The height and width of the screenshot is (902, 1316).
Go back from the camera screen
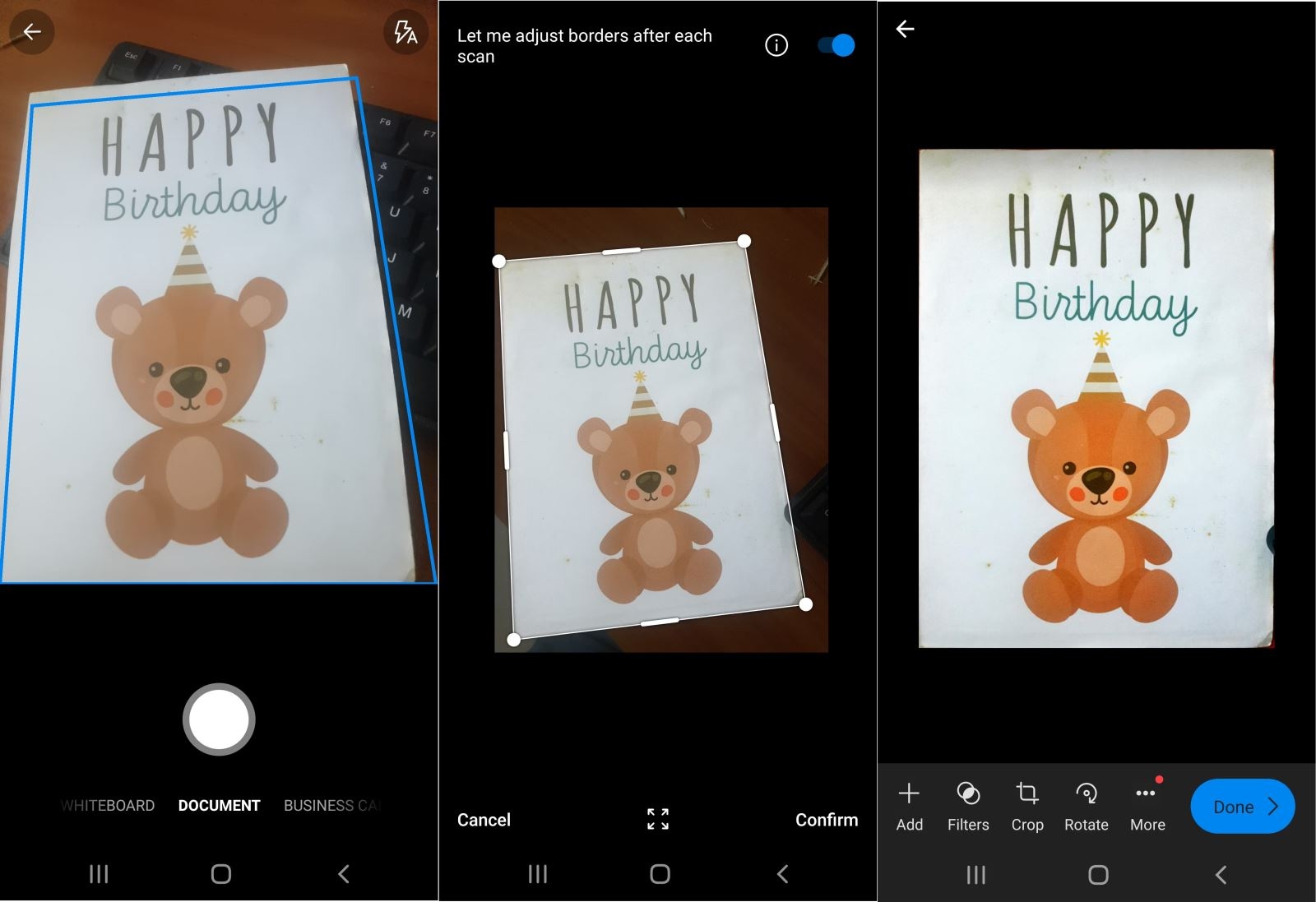[31, 32]
